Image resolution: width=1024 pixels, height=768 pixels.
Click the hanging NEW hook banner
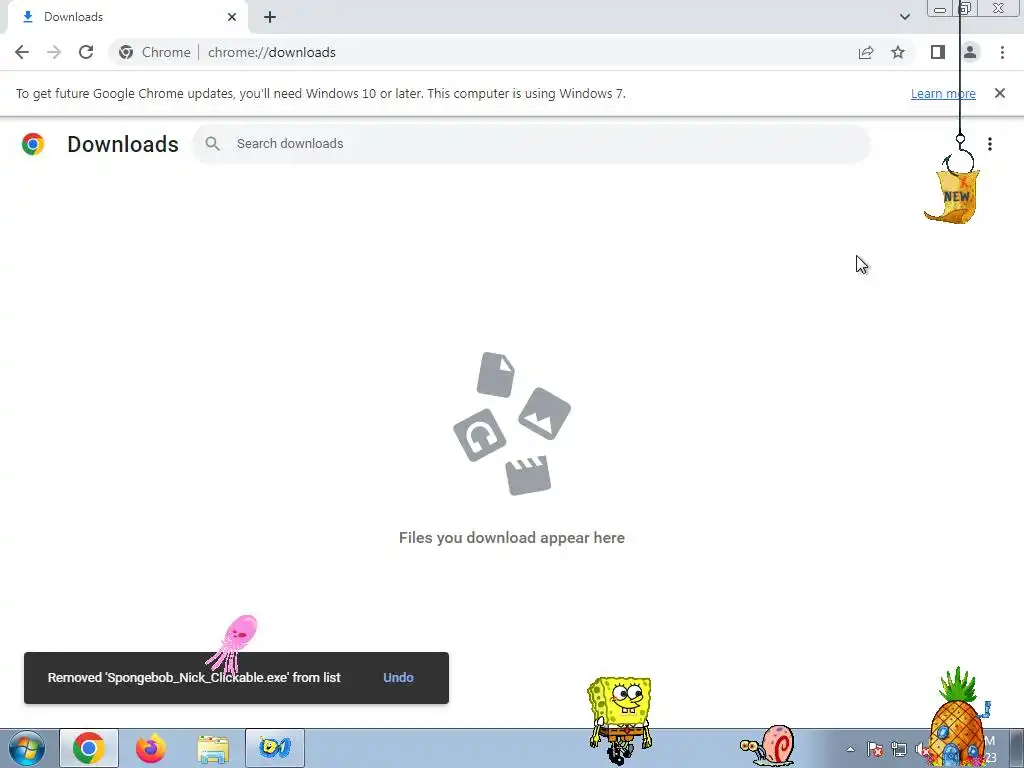[x=952, y=196]
